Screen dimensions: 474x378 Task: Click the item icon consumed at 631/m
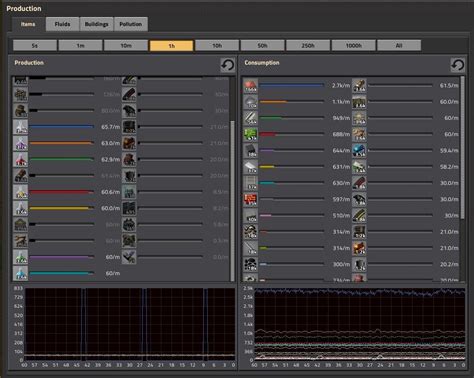pyautogui.click(x=250, y=167)
